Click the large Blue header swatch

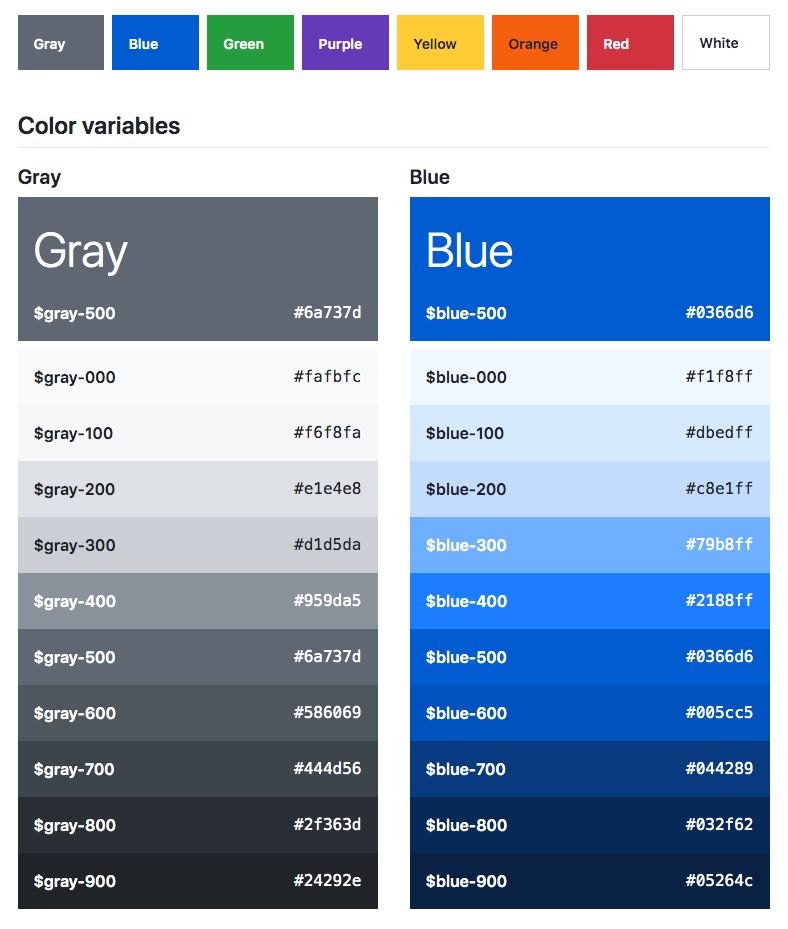coord(590,269)
